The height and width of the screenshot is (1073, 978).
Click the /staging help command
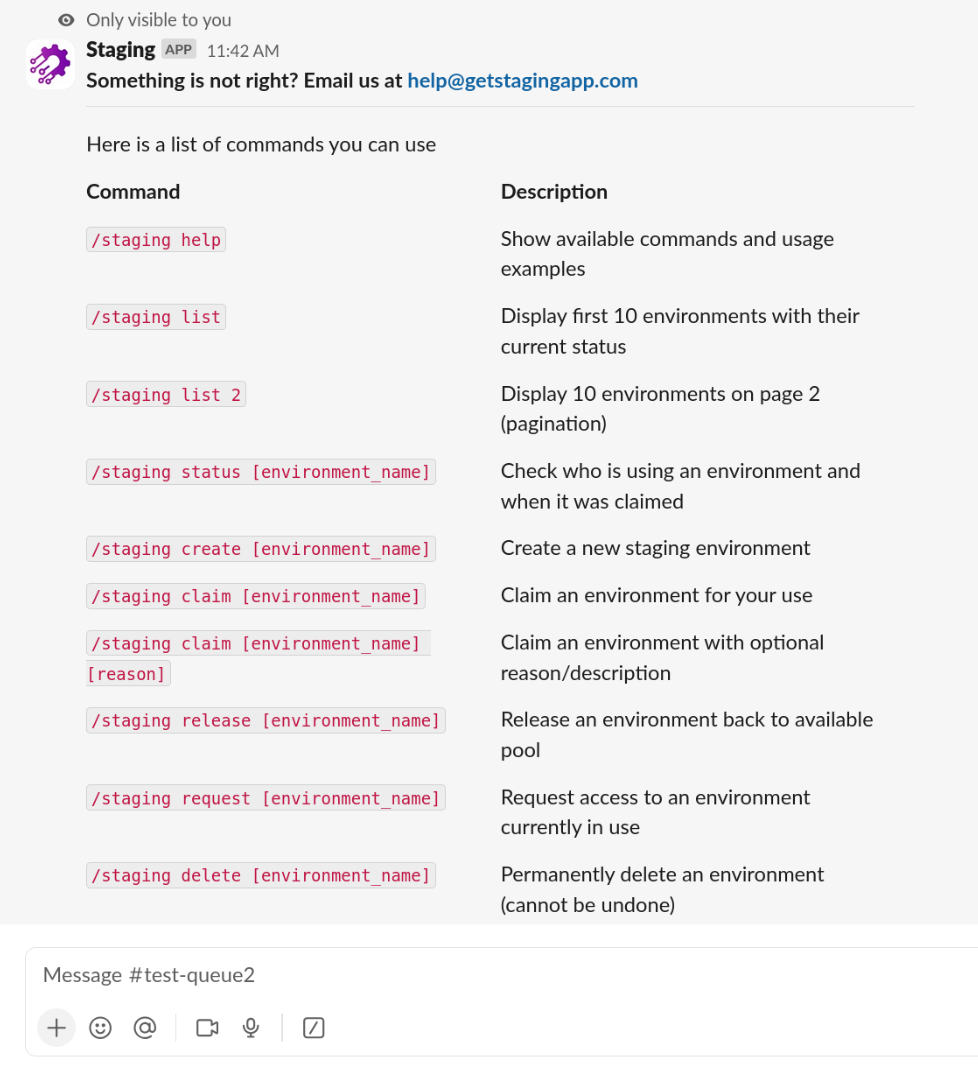point(156,240)
